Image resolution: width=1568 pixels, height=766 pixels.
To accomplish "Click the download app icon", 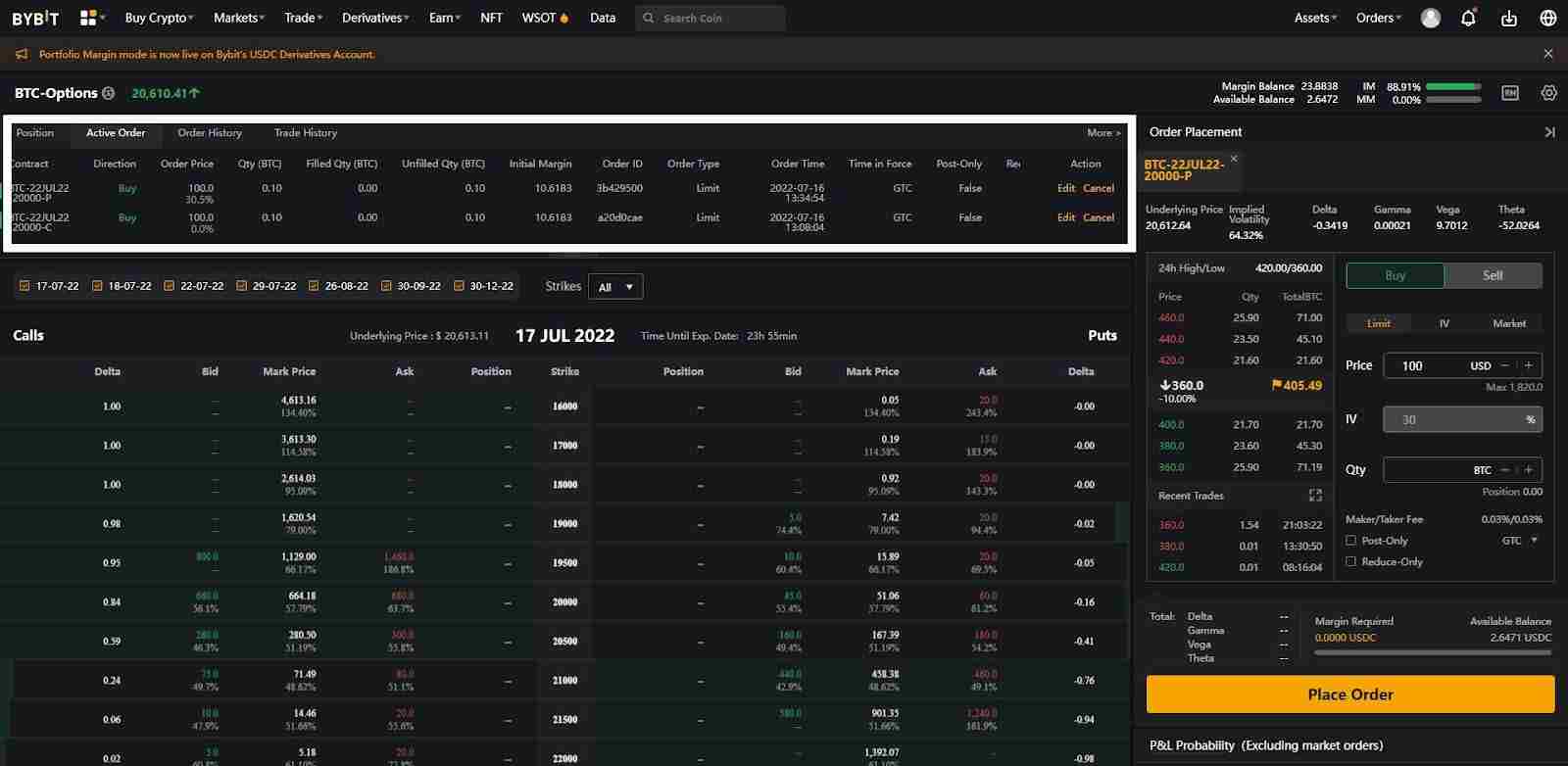I will point(1508,18).
